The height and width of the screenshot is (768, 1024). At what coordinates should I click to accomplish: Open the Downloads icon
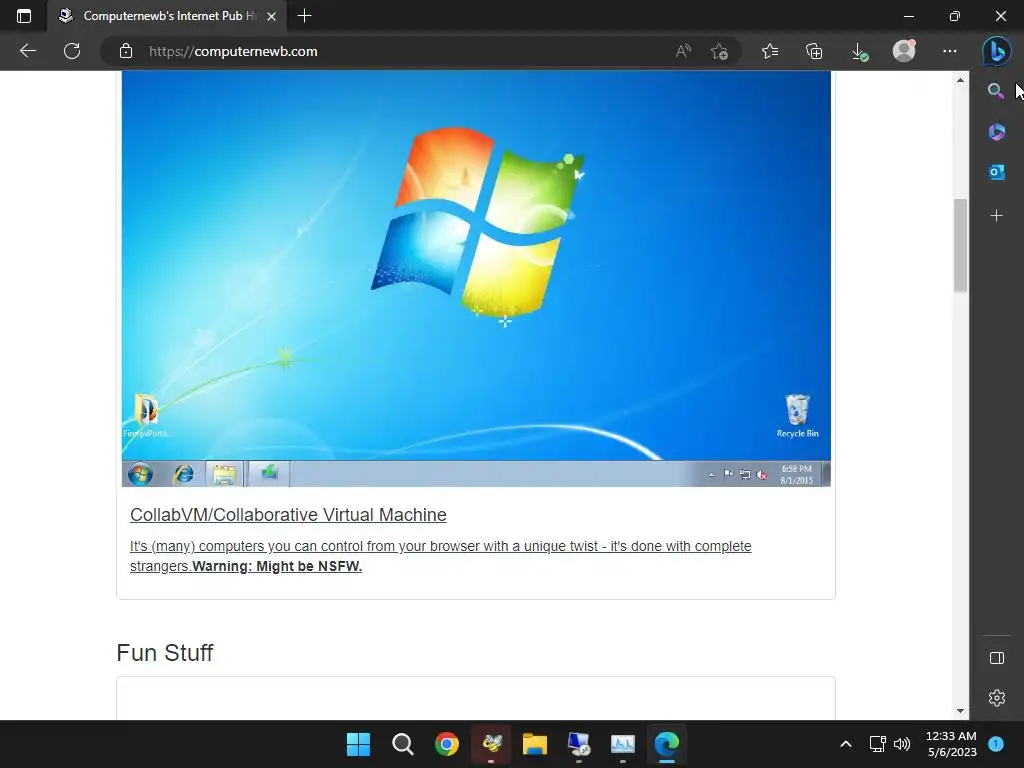pos(860,52)
